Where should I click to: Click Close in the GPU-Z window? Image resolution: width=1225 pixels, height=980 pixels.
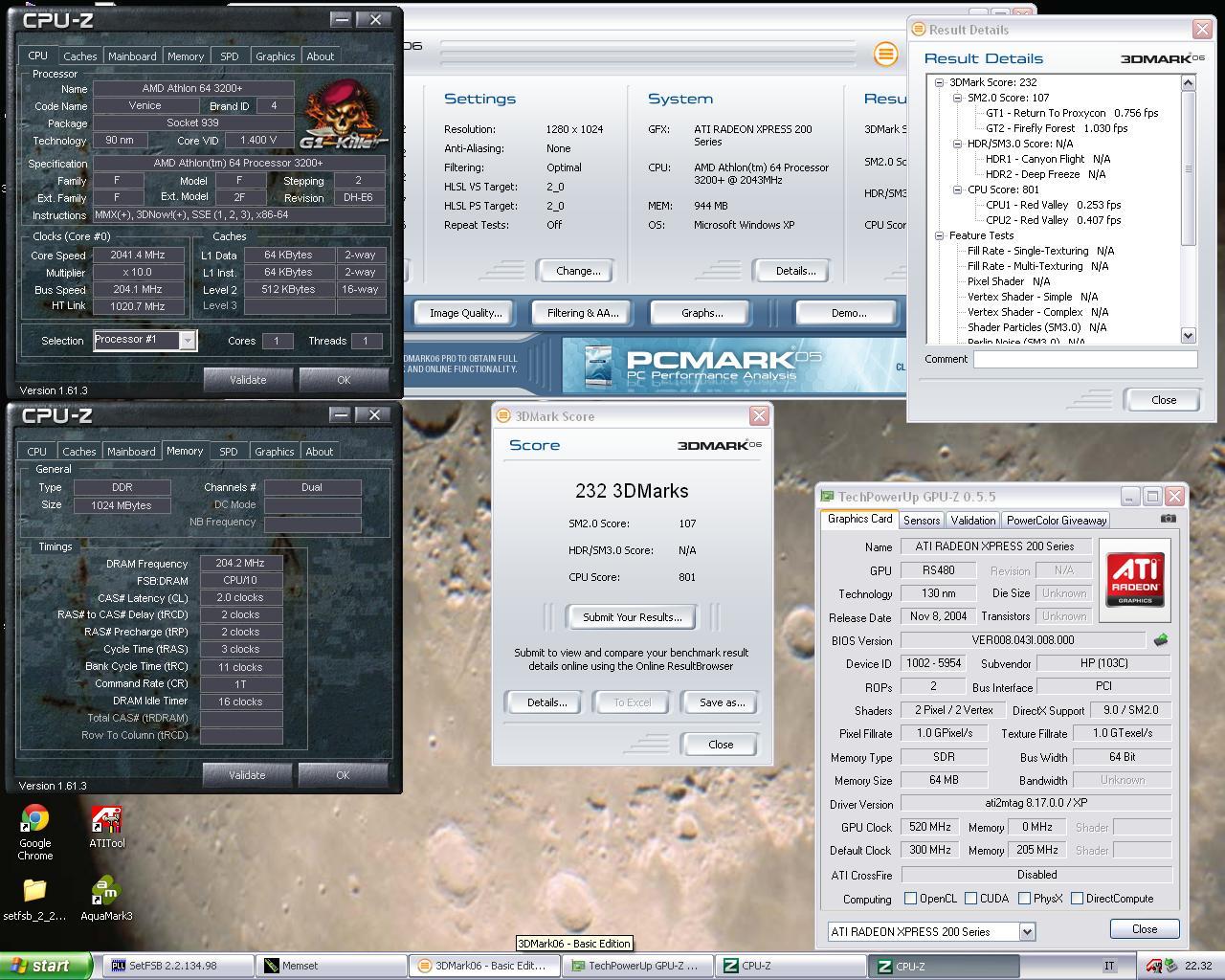point(1145,929)
